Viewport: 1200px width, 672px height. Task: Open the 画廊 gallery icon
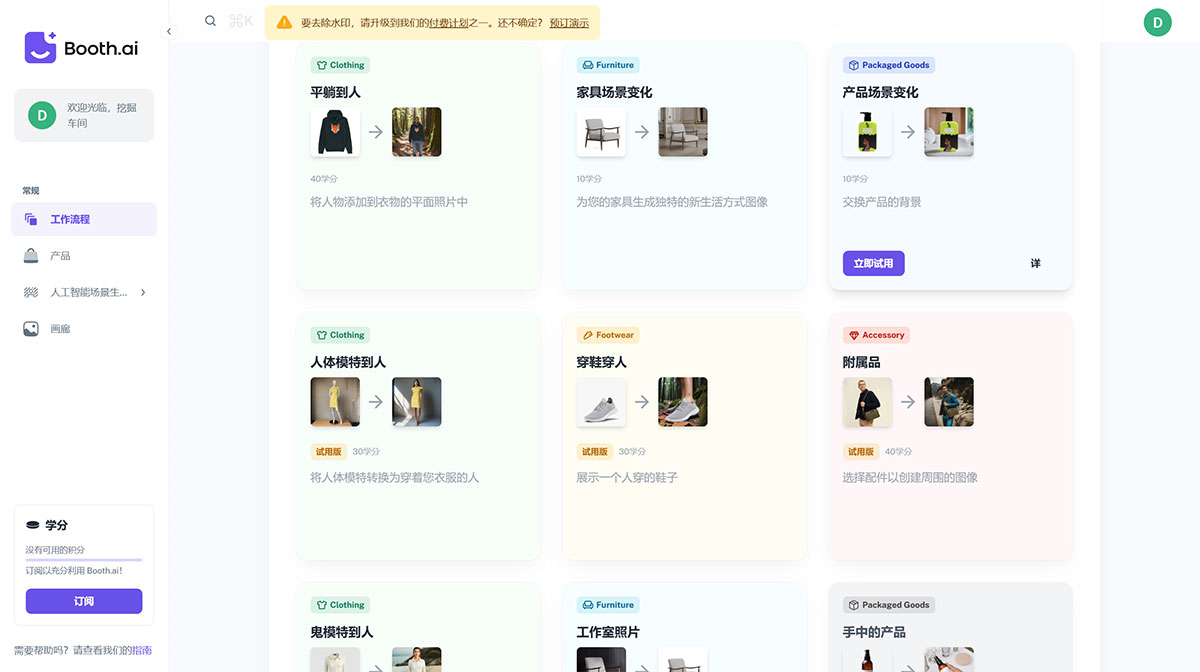pyautogui.click(x=31, y=328)
